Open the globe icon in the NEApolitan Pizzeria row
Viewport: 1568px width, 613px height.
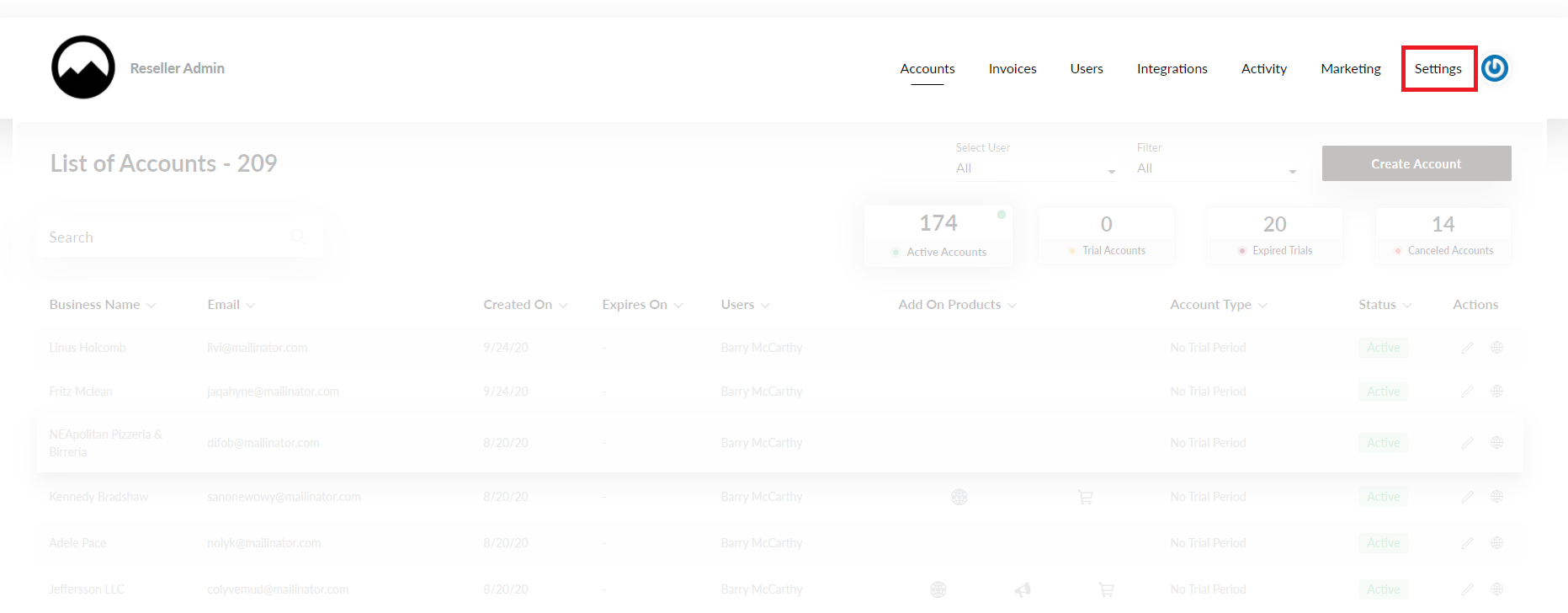click(x=1496, y=443)
